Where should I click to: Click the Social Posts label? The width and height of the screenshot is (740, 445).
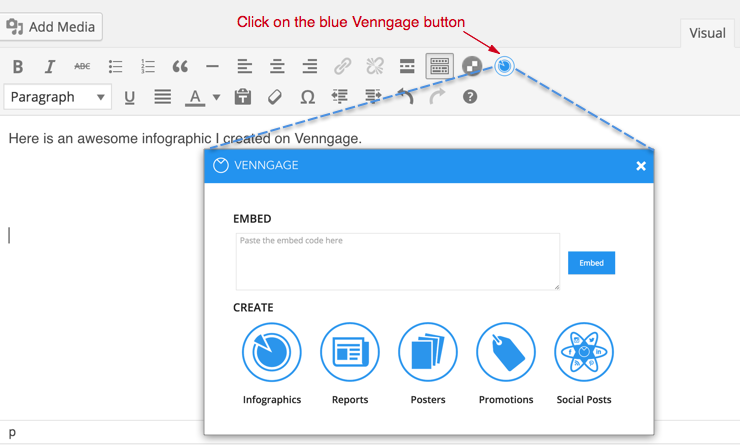click(x=584, y=400)
